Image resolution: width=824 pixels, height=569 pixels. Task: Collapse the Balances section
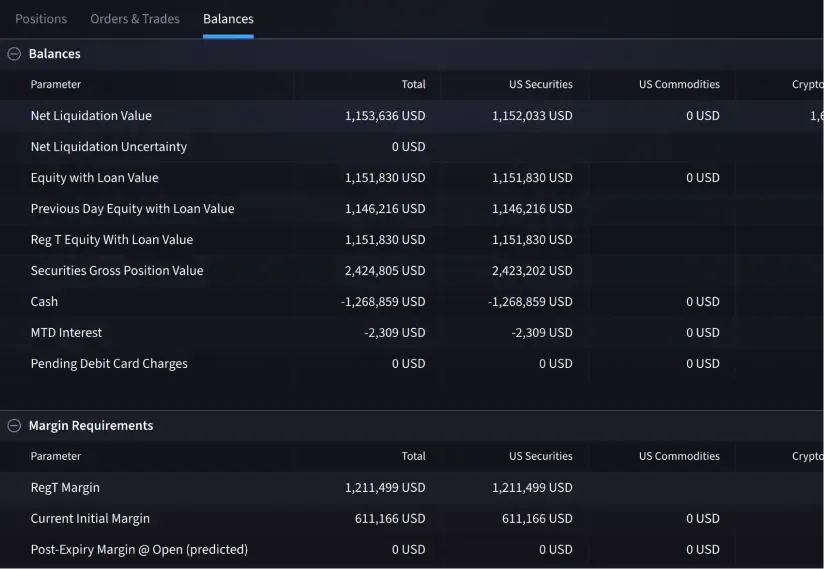(x=14, y=54)
